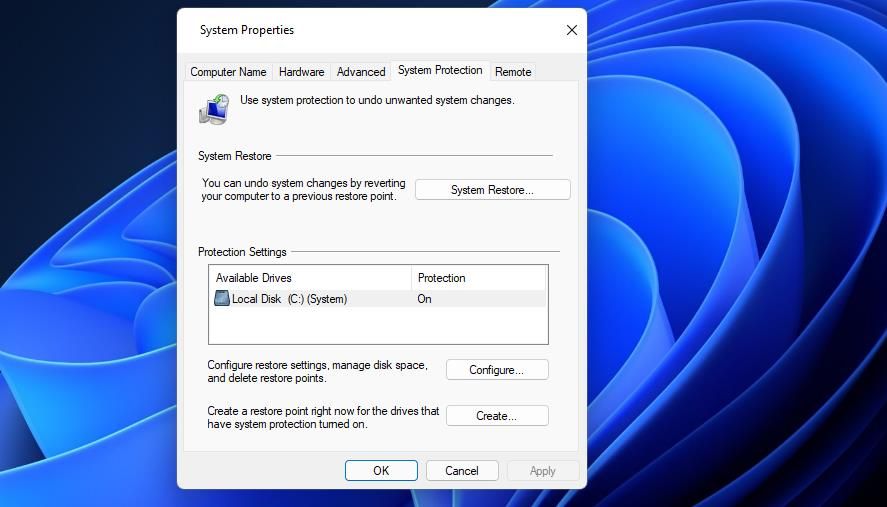Click the System Restore... button
This screenshot has width=887, height=507.
pyautogui.click(x=492, y=190)
